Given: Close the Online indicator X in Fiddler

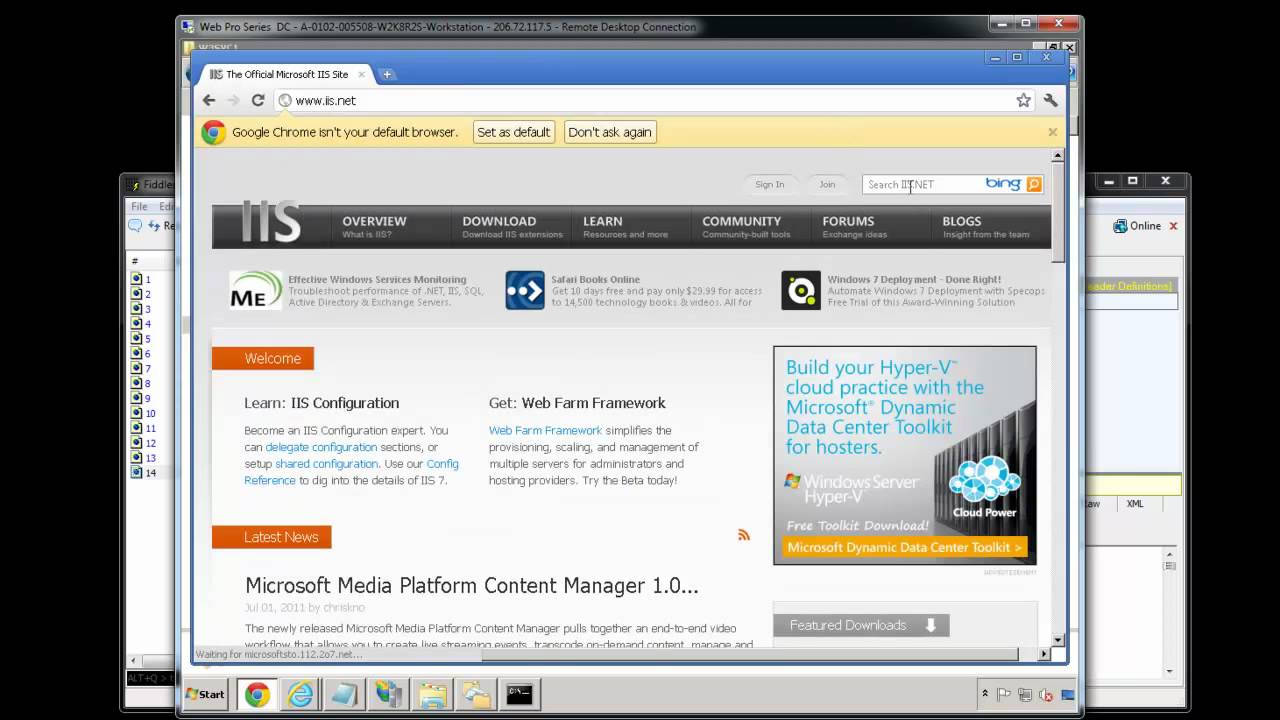Looking at the screenshot, I should click(1174, 226).
